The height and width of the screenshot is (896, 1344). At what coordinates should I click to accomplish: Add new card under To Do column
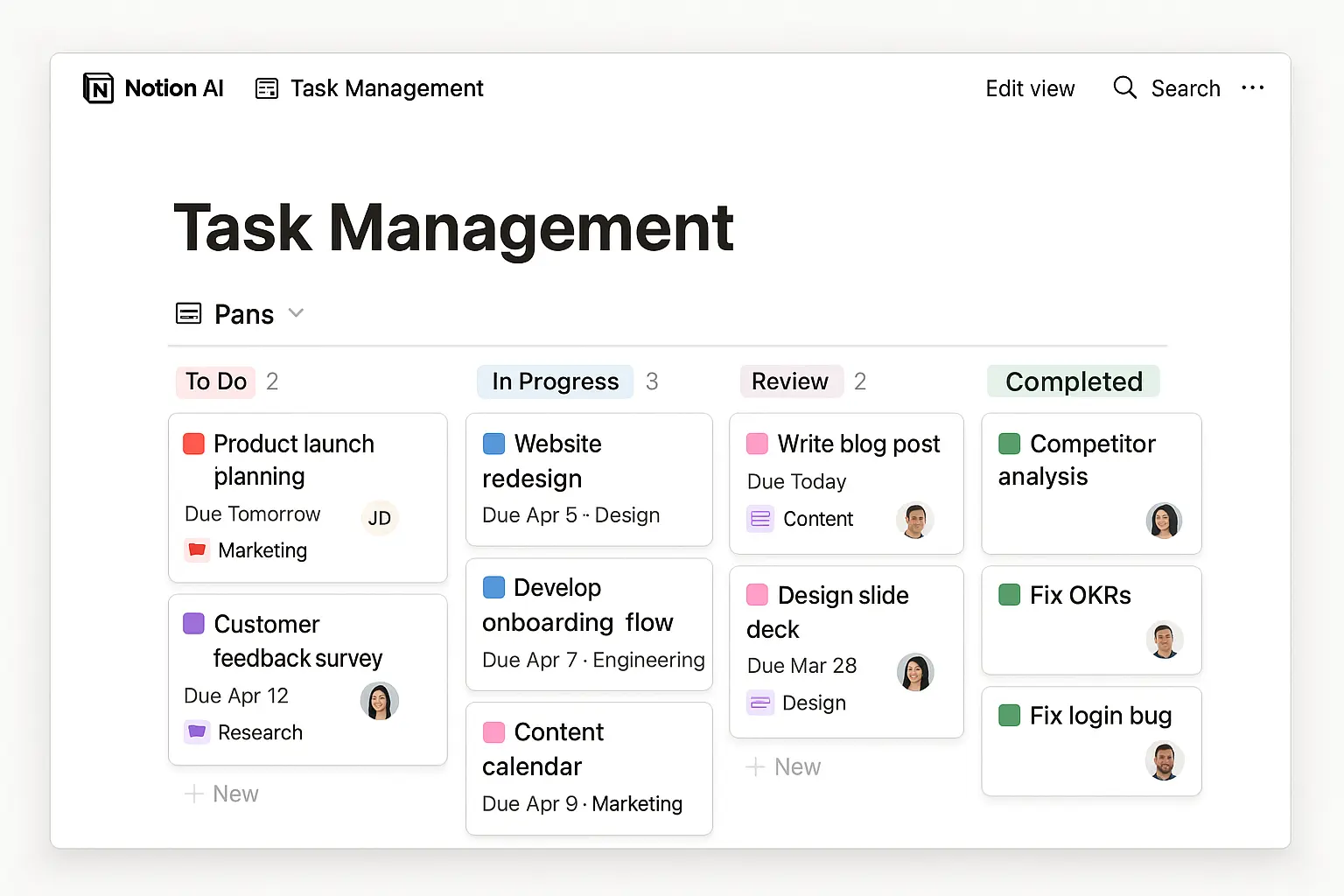pyautogui.click(x=221, y=794)
